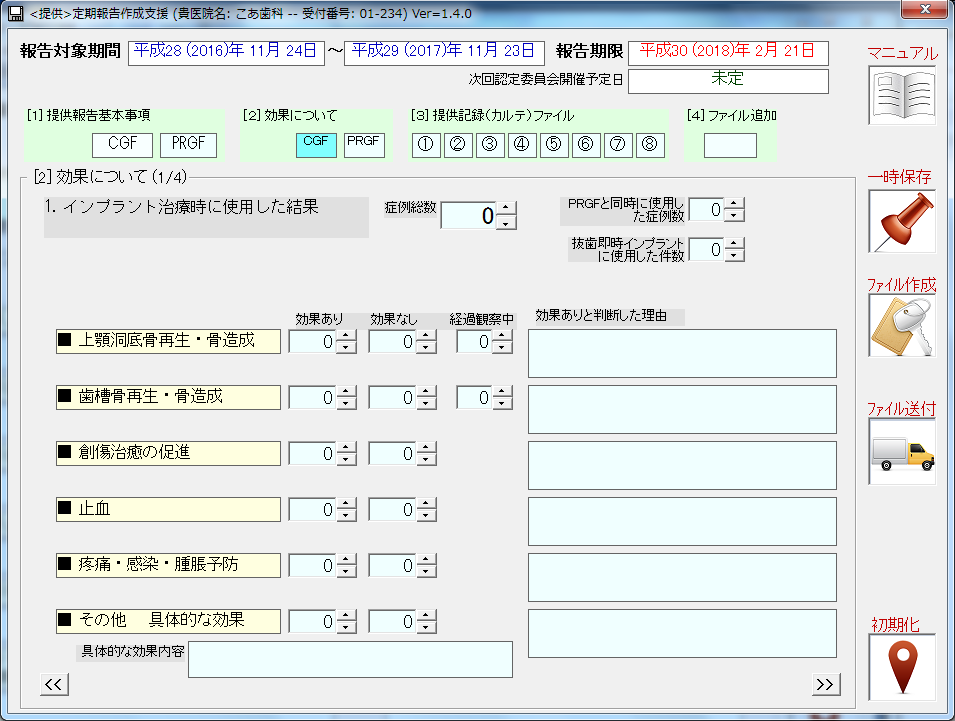
Task: Click the 一時保存 pushpin icon
Action: pyautogui.click(x=901, y=220)
